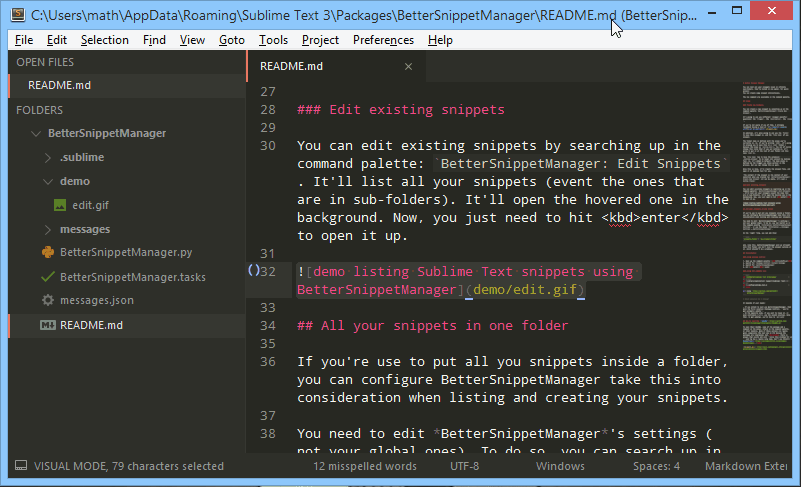The width and height of the screenshot is (801, 487).
Task: Change indentation via Spaces: 4
Action: (656, 466)
